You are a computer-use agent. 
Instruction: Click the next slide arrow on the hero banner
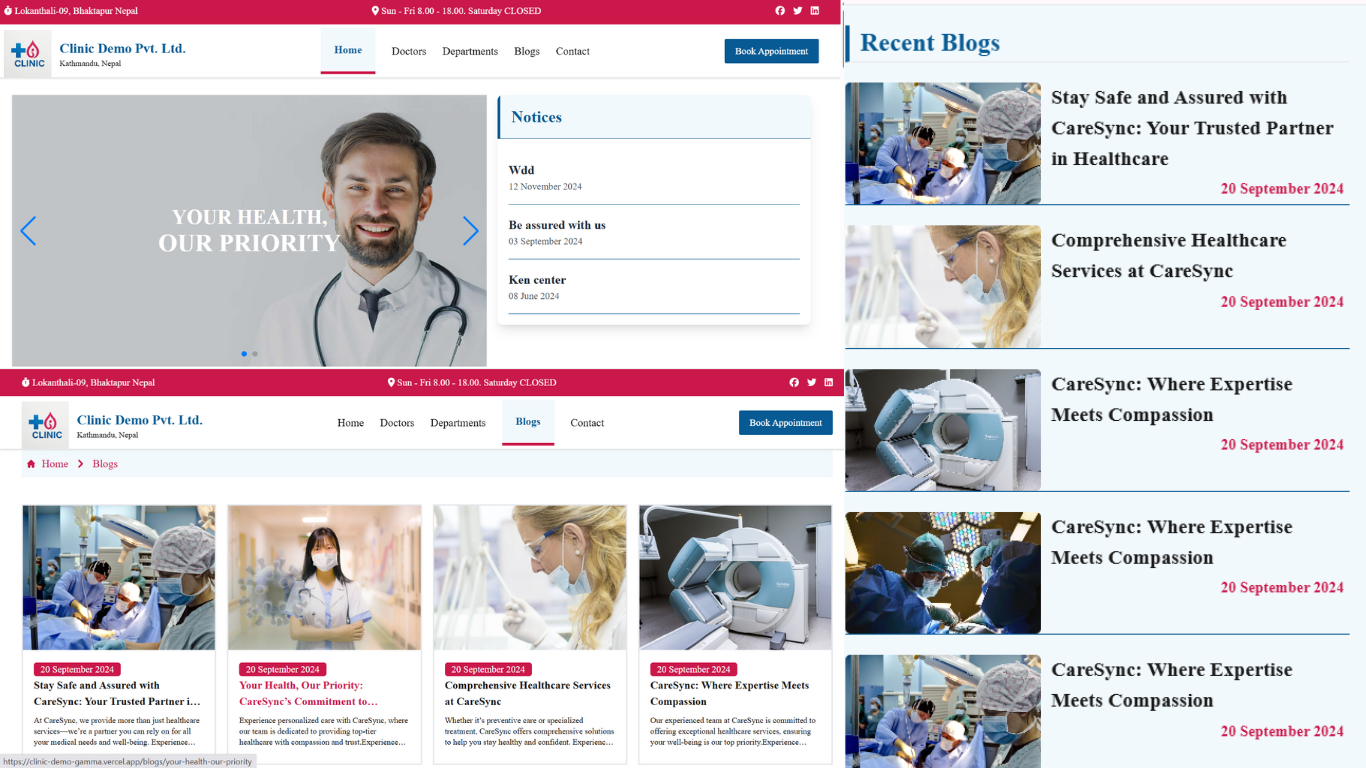(470, 231)
